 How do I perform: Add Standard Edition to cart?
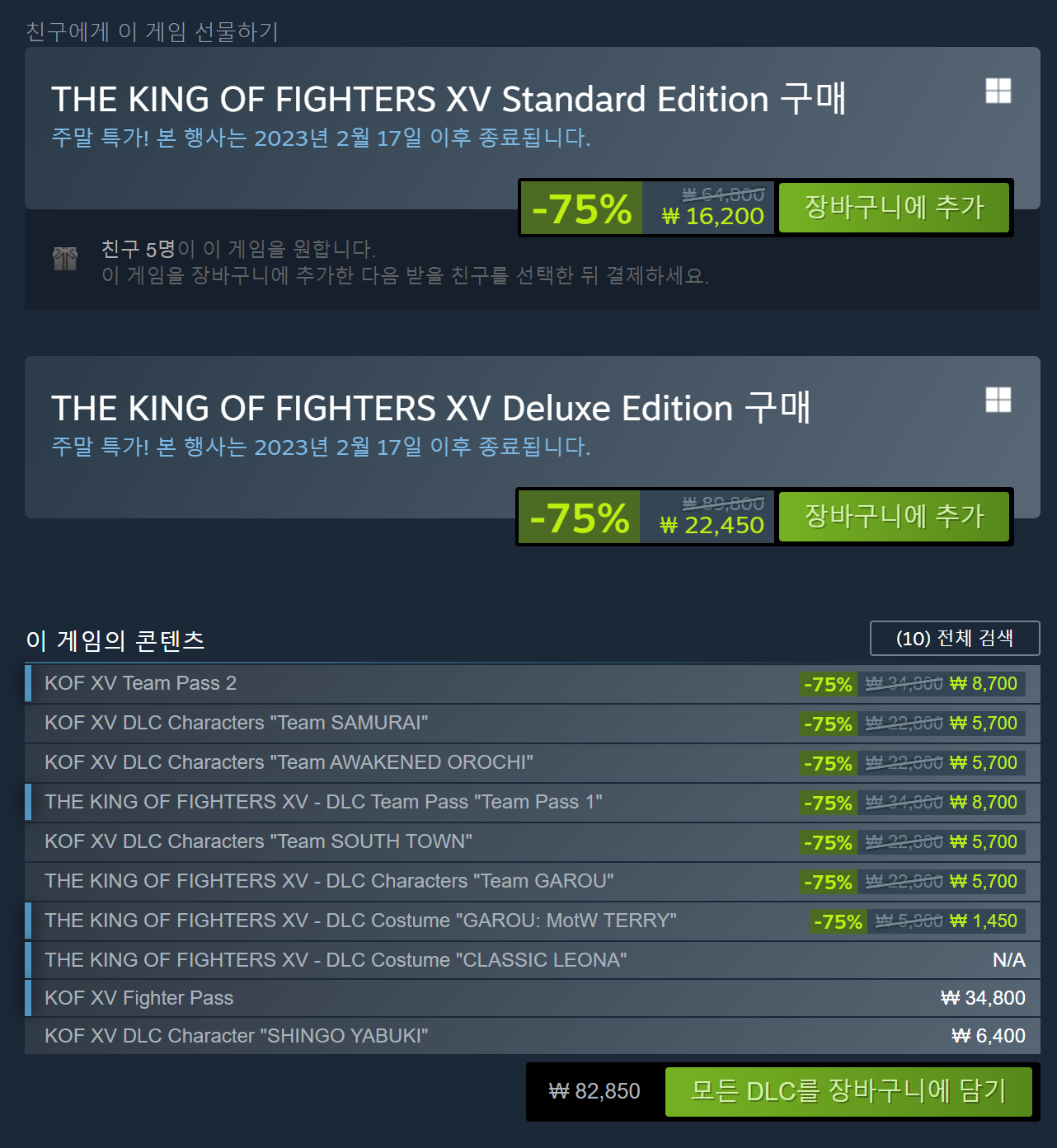894,207
